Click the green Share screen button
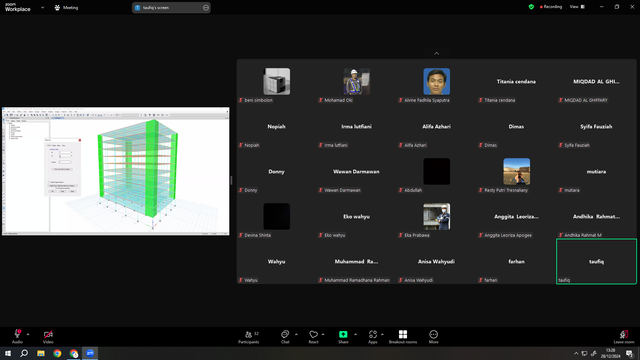Image resolution: width=640 pixels, height=360 pixels. 343,334
